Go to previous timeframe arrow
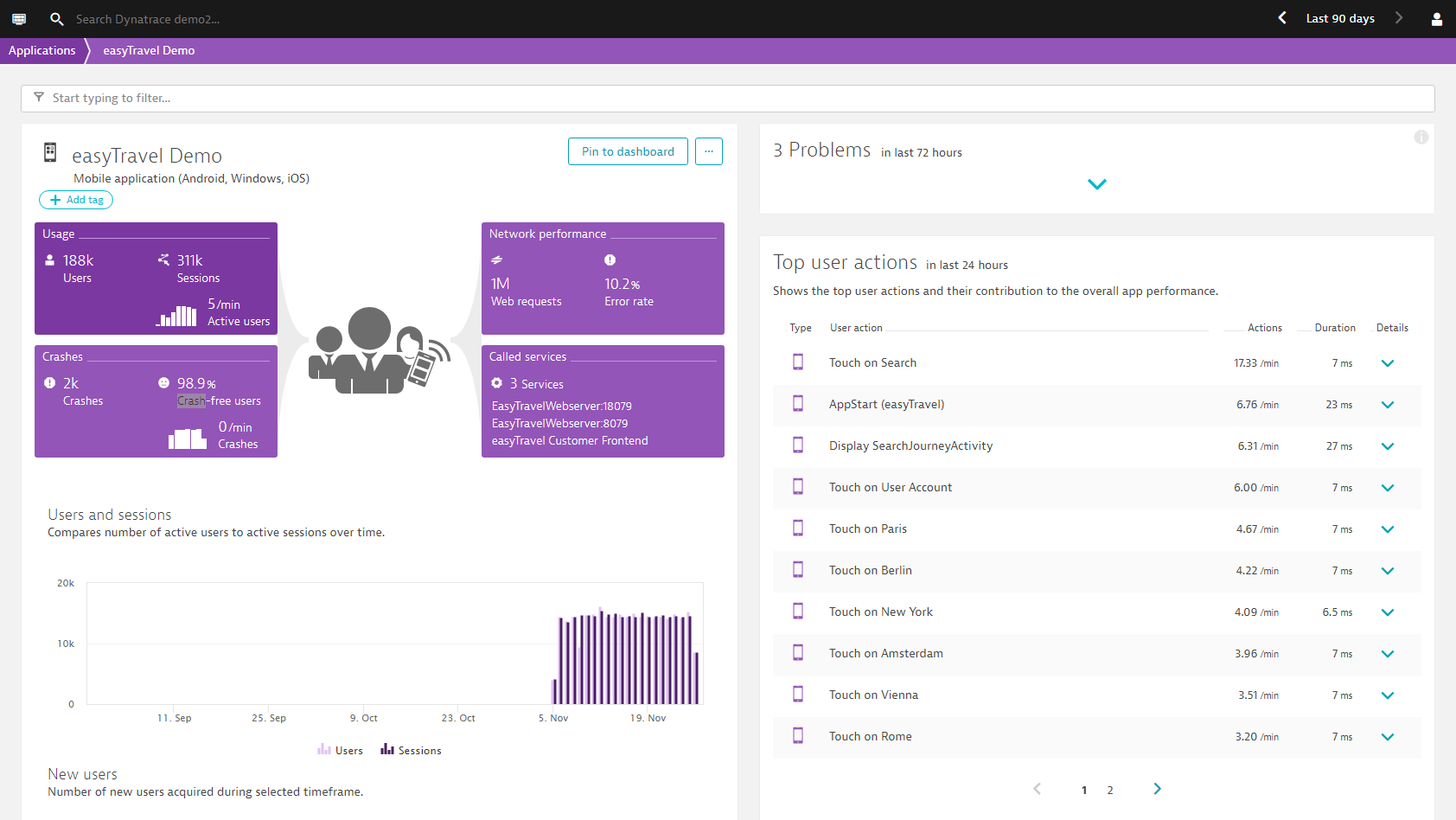Image resolution: width=1456 pixels, height=820 pixels. (1282, 18)
